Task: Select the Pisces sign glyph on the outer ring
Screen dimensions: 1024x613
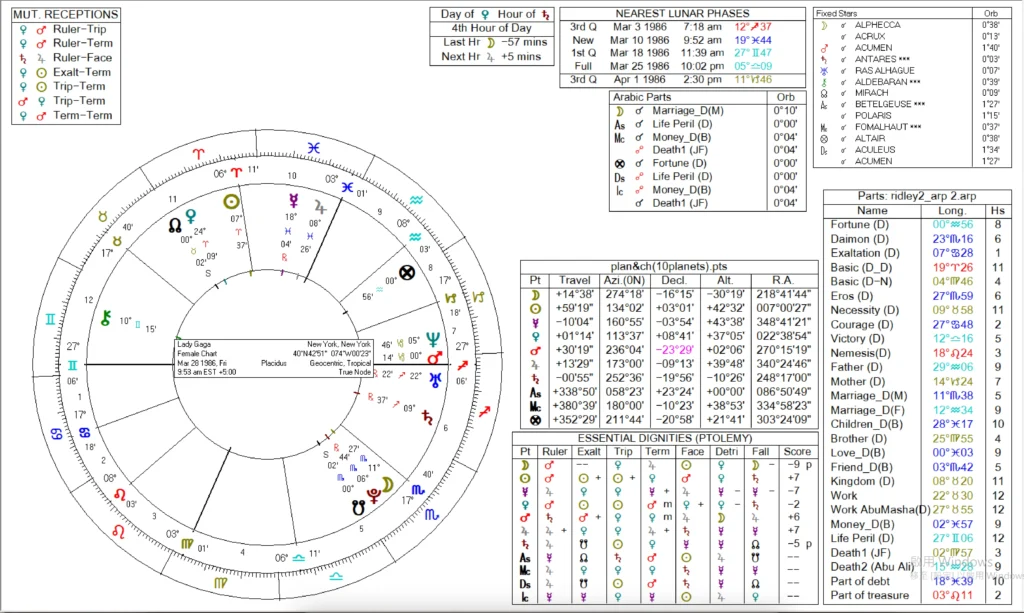Action: (314, 147)
